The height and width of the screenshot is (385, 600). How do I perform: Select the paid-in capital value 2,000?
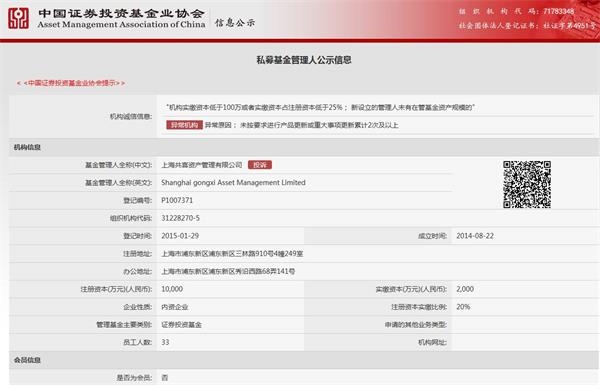pyautogui.click(x=465, y=289)
